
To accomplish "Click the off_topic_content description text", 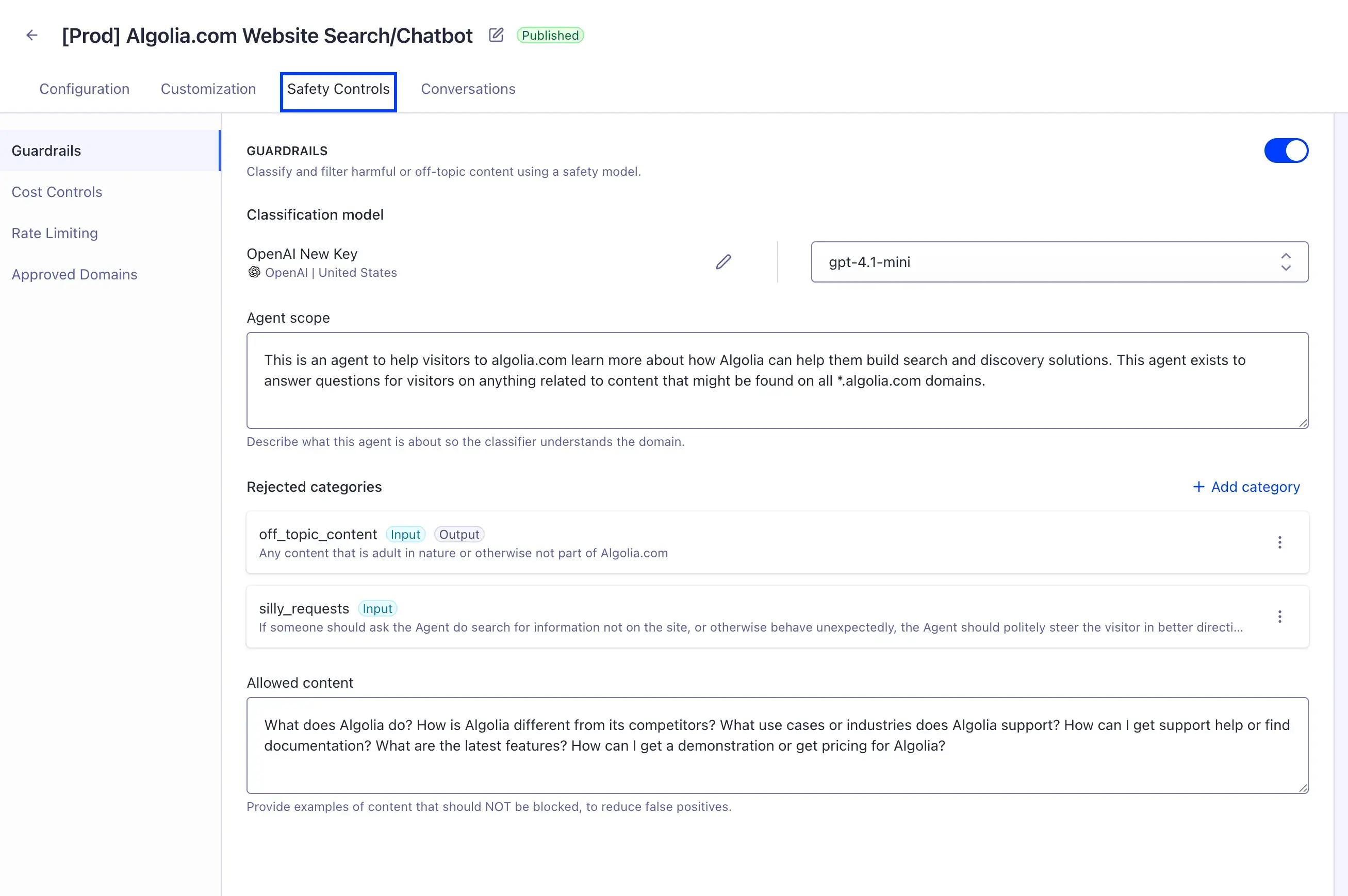I will point(464,553).
